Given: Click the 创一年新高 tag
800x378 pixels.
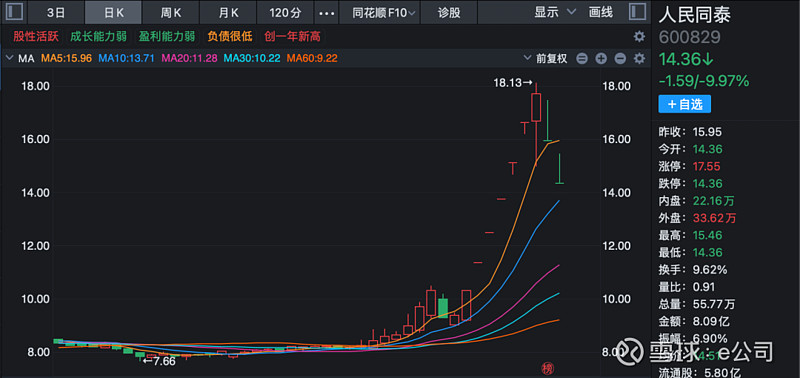Looking at the screenshot, I should click(x=292, y=37).
